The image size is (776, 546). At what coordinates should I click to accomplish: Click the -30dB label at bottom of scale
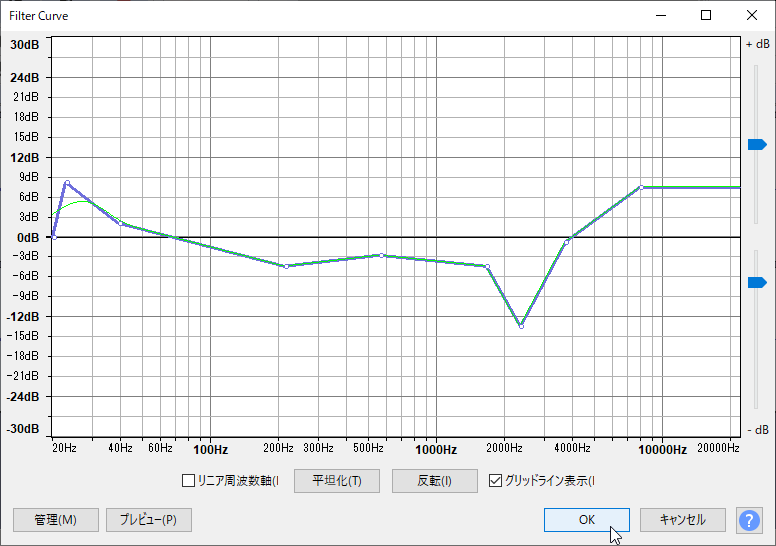[22, 429]
